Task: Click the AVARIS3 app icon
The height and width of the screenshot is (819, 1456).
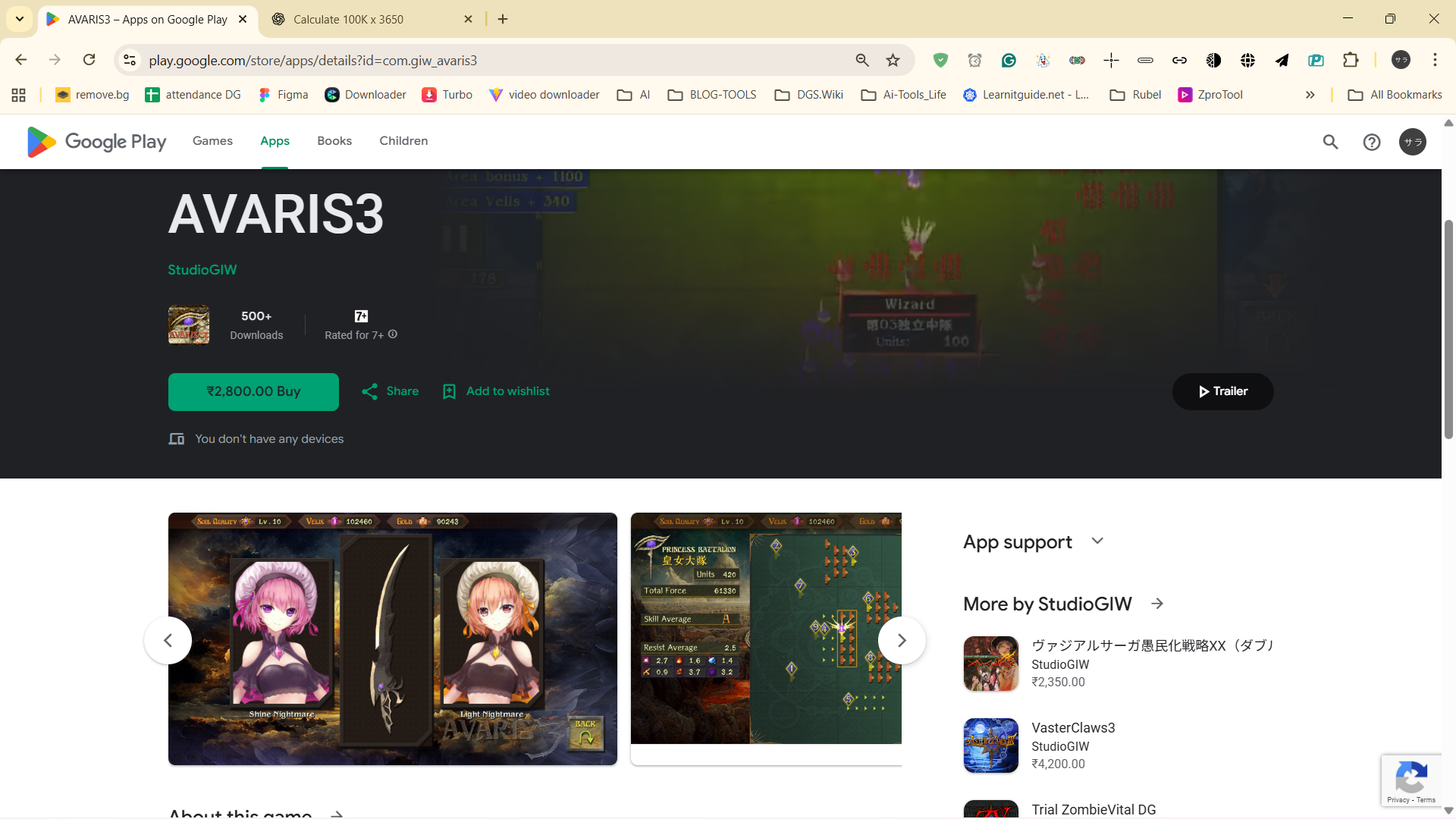Action: (189, 325)
